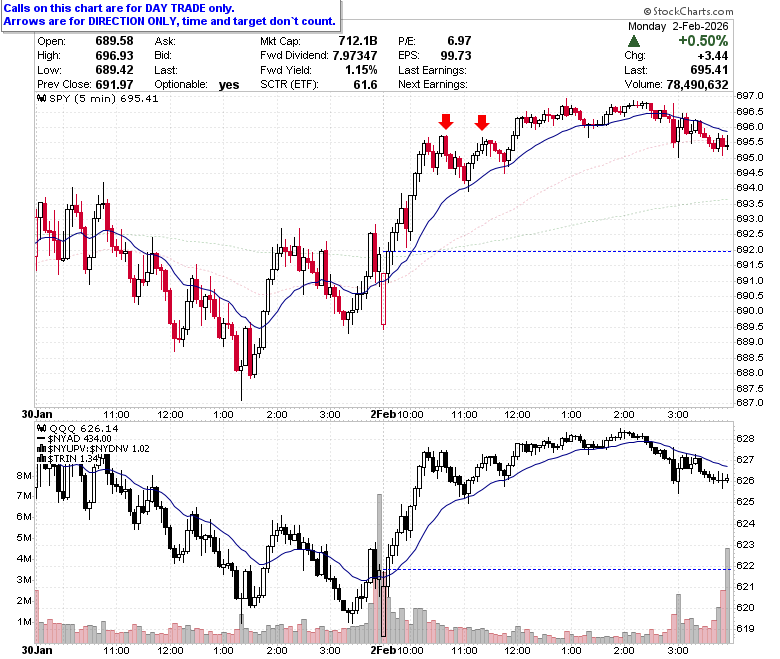
Task: Click the SPY (5 min) 695.41 label
Action: point(104,98)
